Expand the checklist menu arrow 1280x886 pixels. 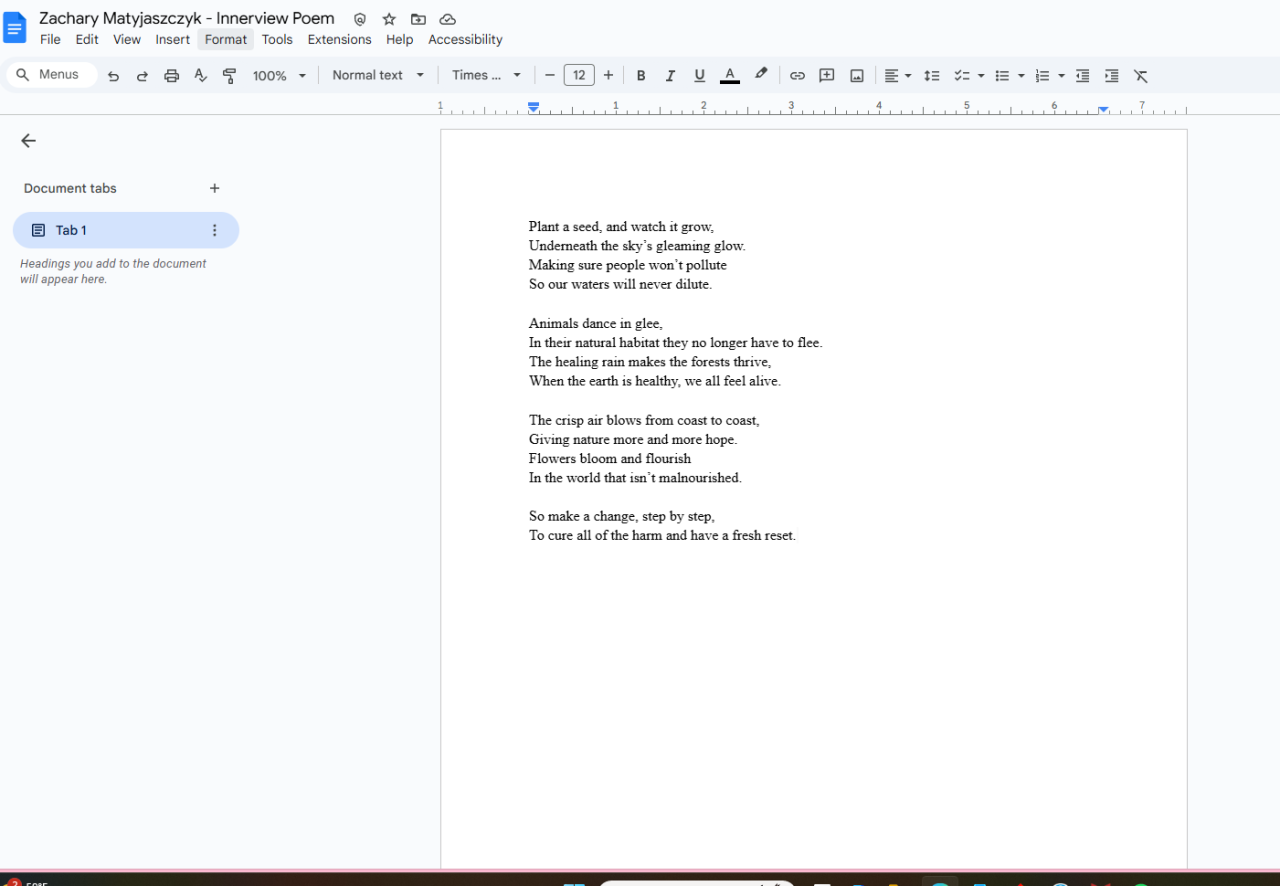(x=981, y=75)
